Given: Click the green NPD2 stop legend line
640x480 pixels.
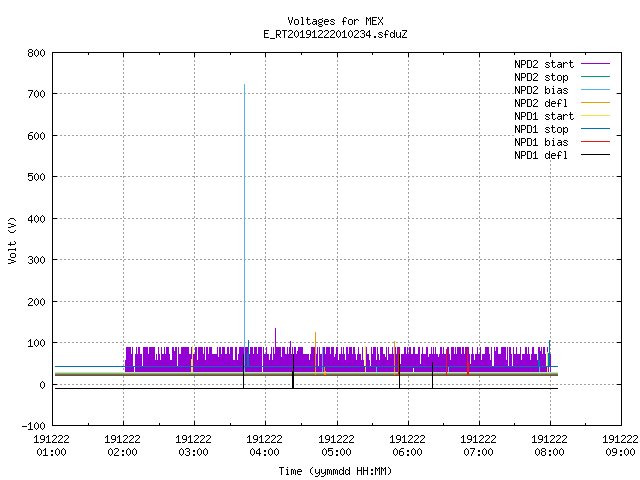Looking at the screenshot, I should pos(596,76).
